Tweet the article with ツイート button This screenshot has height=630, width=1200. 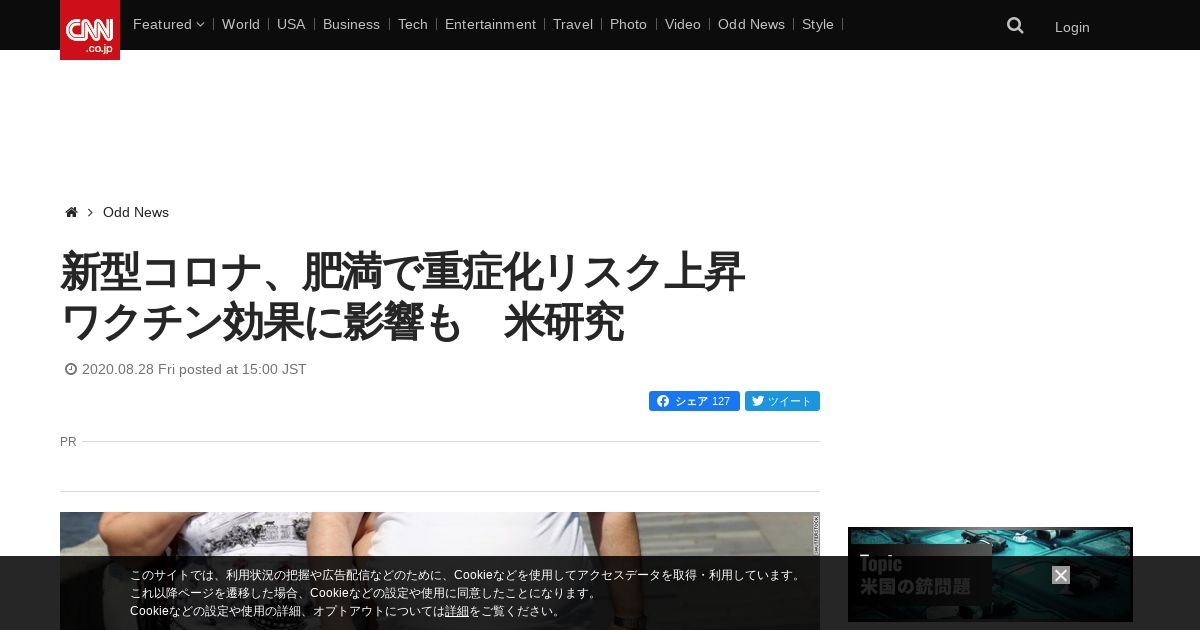pyautogui.click(x=782, y=401)
